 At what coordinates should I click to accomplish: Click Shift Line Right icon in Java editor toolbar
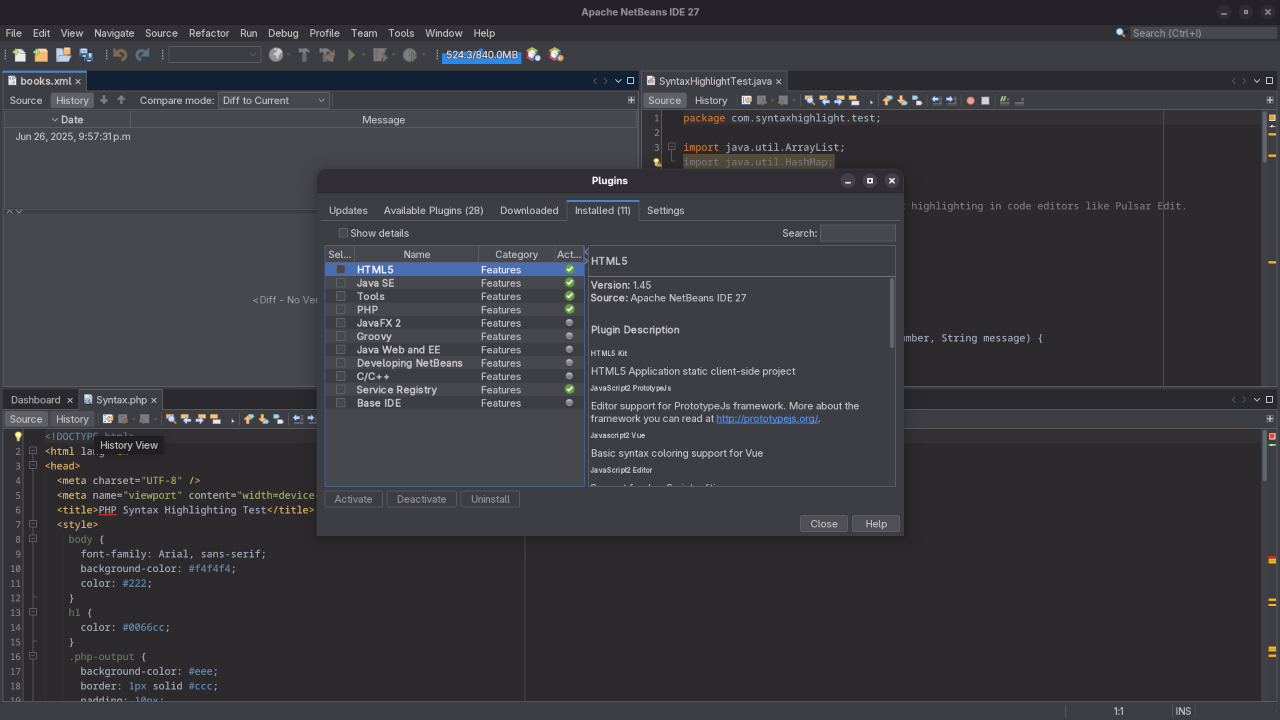[x=951, y=100]
